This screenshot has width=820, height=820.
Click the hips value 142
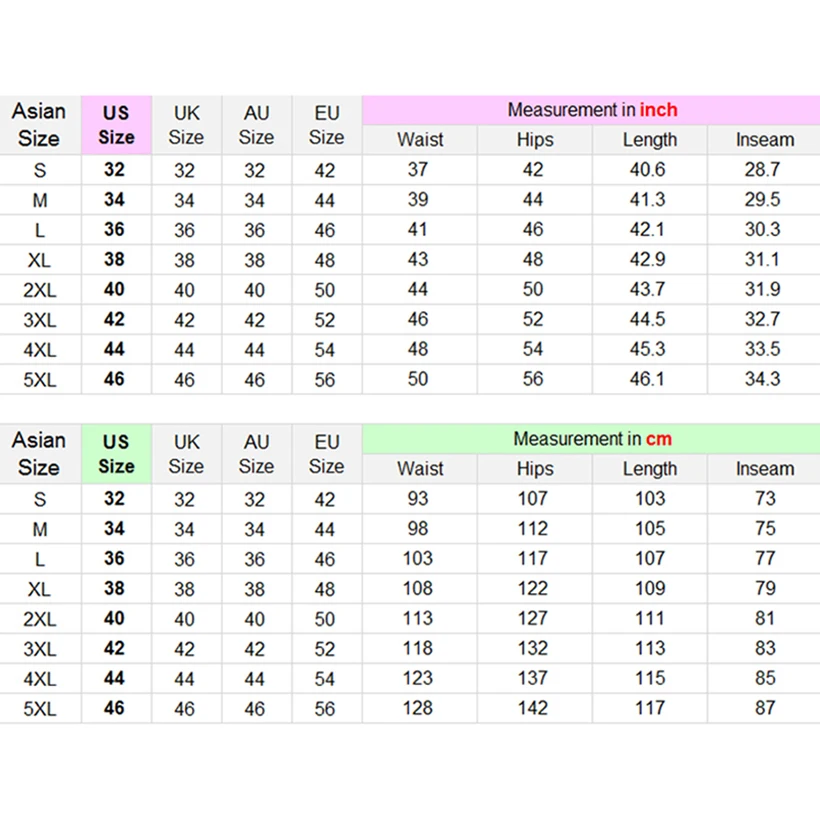(x=534, y=707)
